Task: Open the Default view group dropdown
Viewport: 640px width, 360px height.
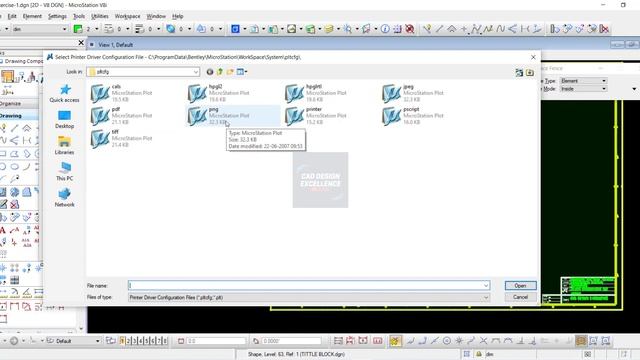Action: (98, 341)
